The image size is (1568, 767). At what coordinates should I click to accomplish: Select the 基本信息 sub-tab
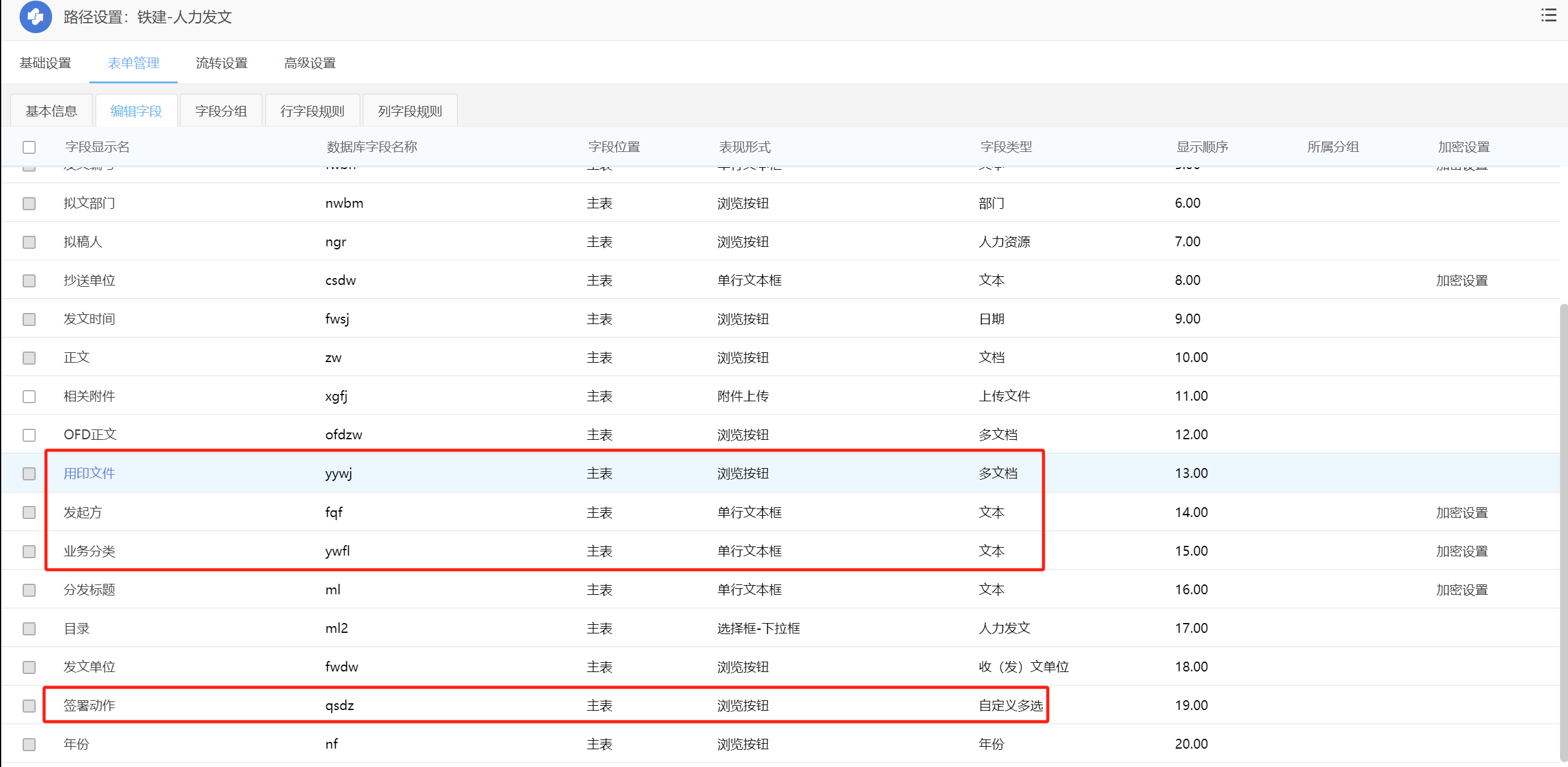tap(51, 111)
